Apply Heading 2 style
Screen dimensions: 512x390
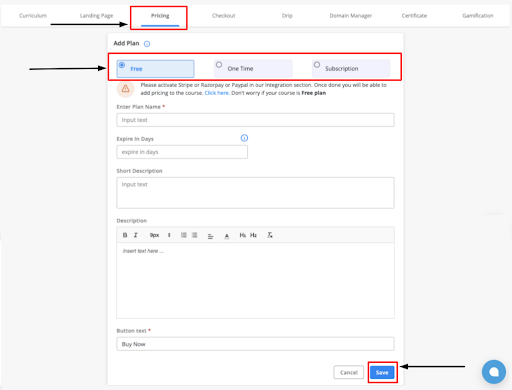click(x=253, y=235)
